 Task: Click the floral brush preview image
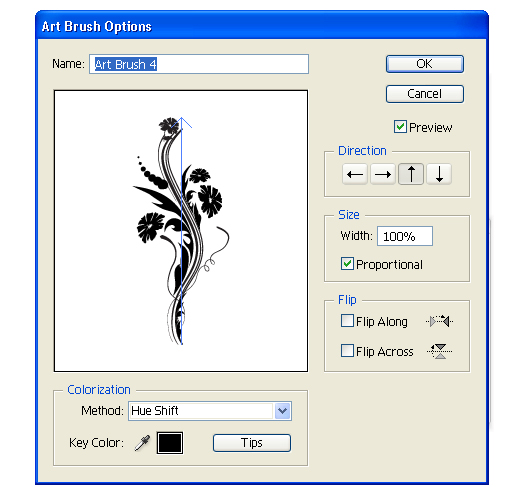[181, 231]
